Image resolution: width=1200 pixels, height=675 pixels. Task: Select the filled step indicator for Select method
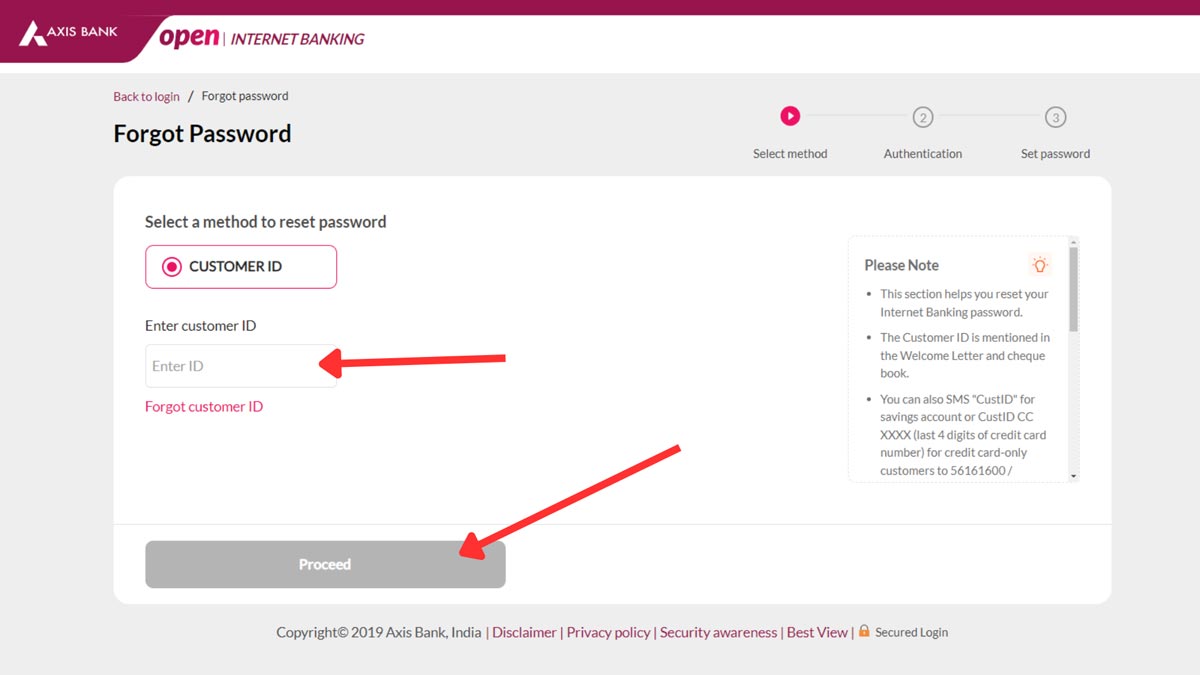click(x=790, y=116)
